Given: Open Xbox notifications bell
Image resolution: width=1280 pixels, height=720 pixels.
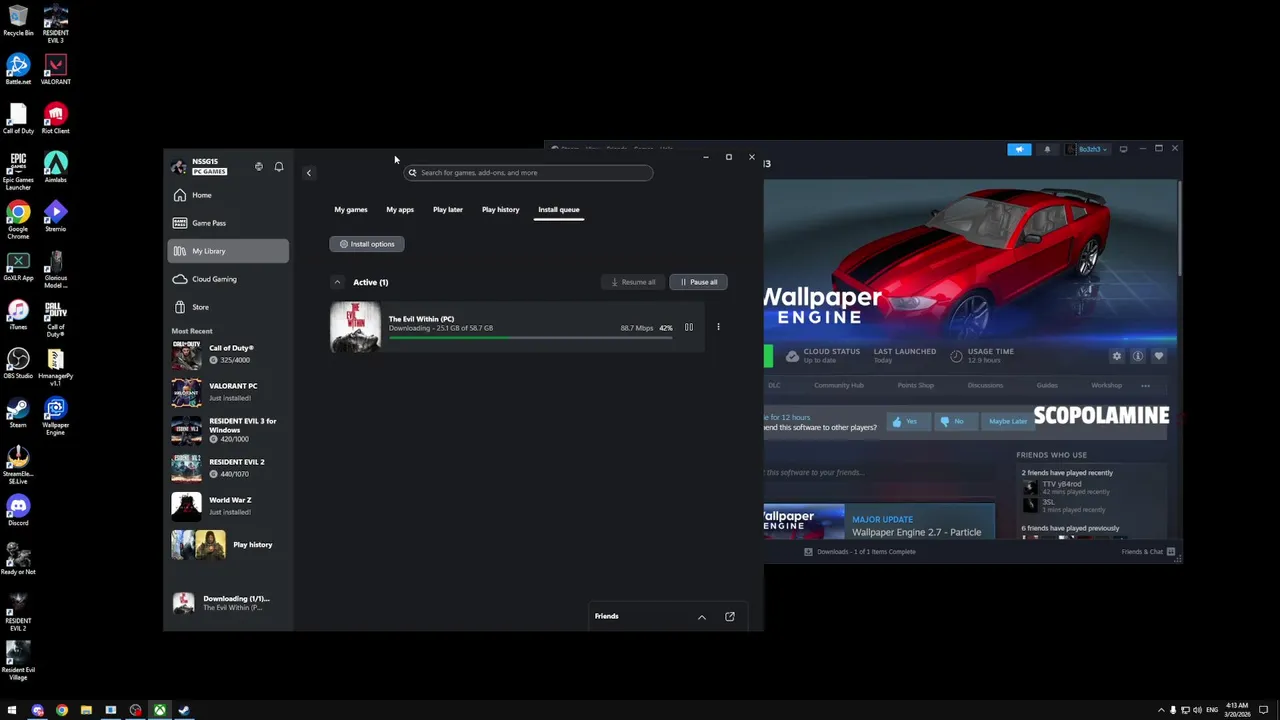Looking at the screenshot, I should click(x=279, y=166).
